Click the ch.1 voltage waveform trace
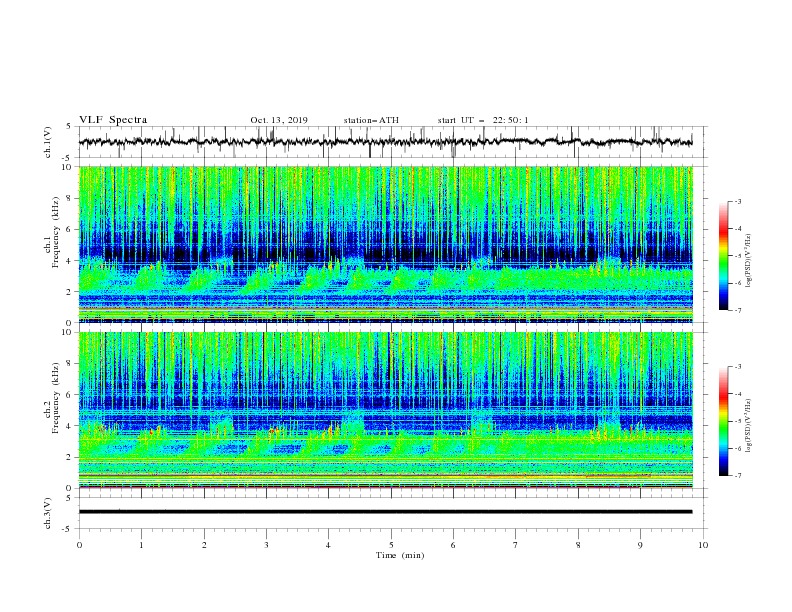This screenshot has width=792, height=612. point(385,142)
